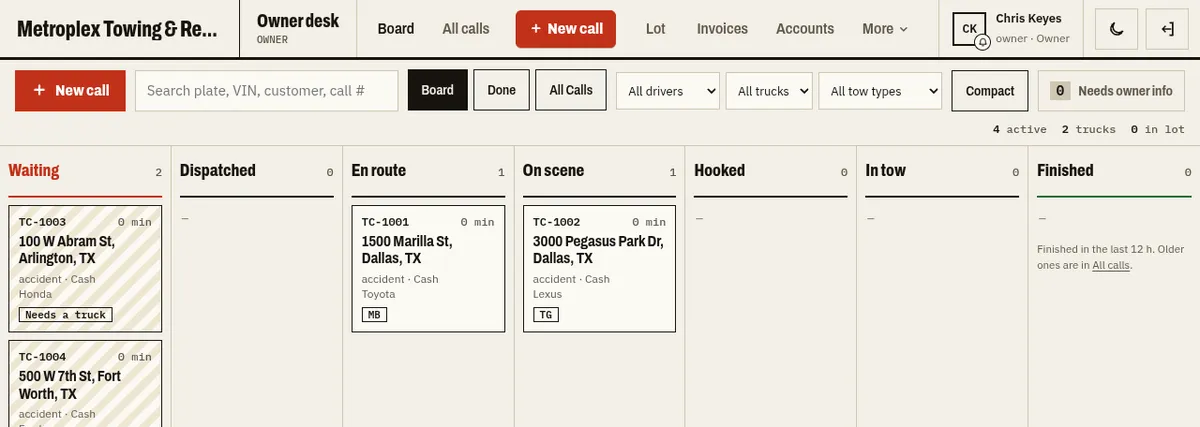This screenshot has height=427, width=1200.
Task: Expand the More menu
Action: pyautogui.click(x=885, y=29)
